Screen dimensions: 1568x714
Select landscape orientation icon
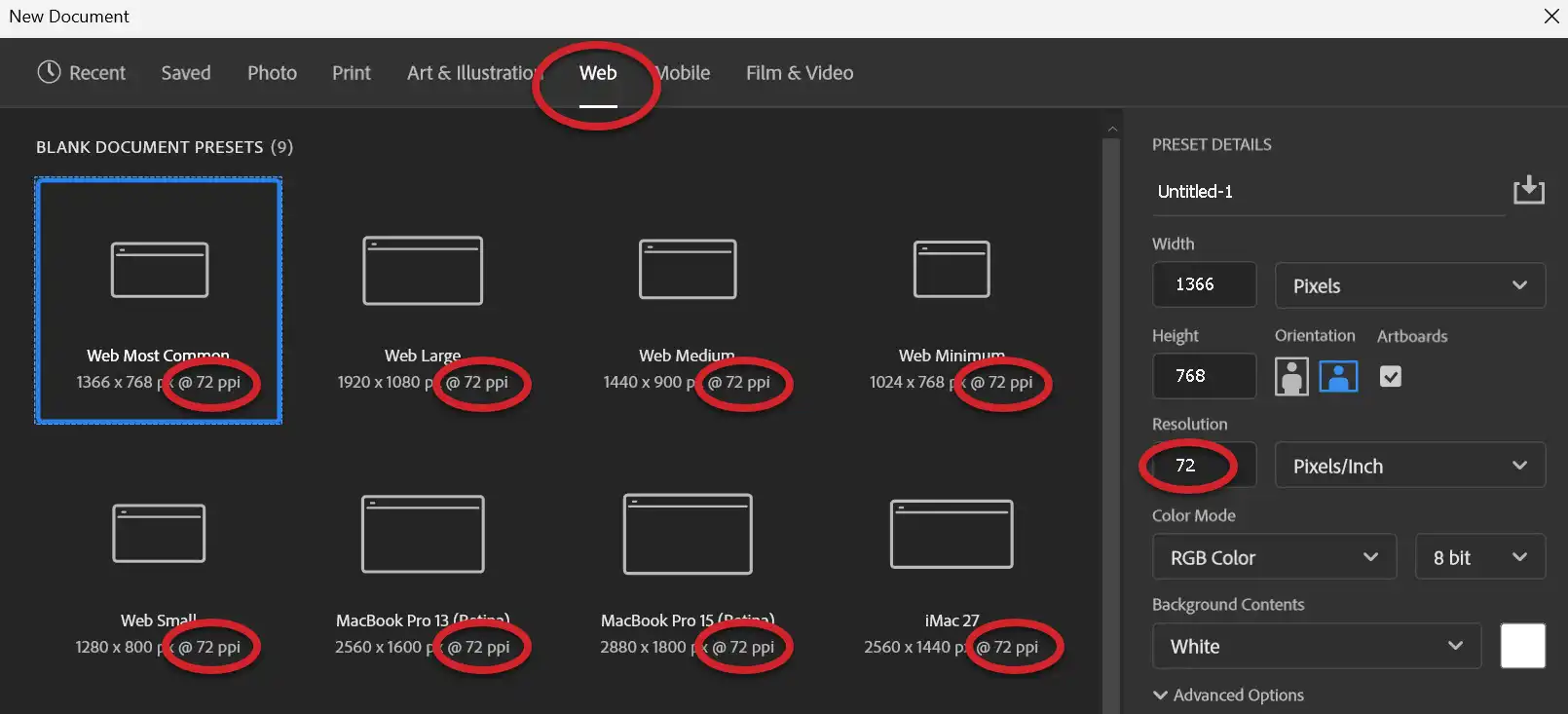[x=1338, y=376]
